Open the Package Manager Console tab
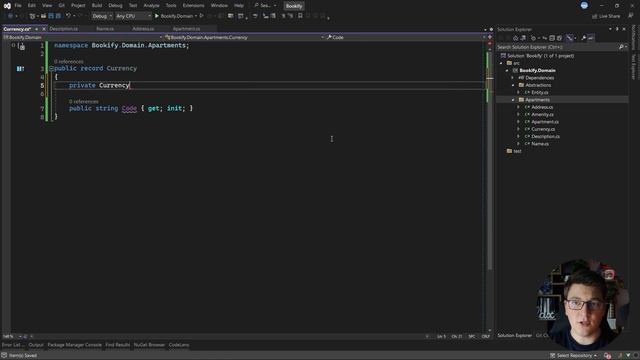Image resolution: width=640 pixels, height=360 pixels. (74, 345)
